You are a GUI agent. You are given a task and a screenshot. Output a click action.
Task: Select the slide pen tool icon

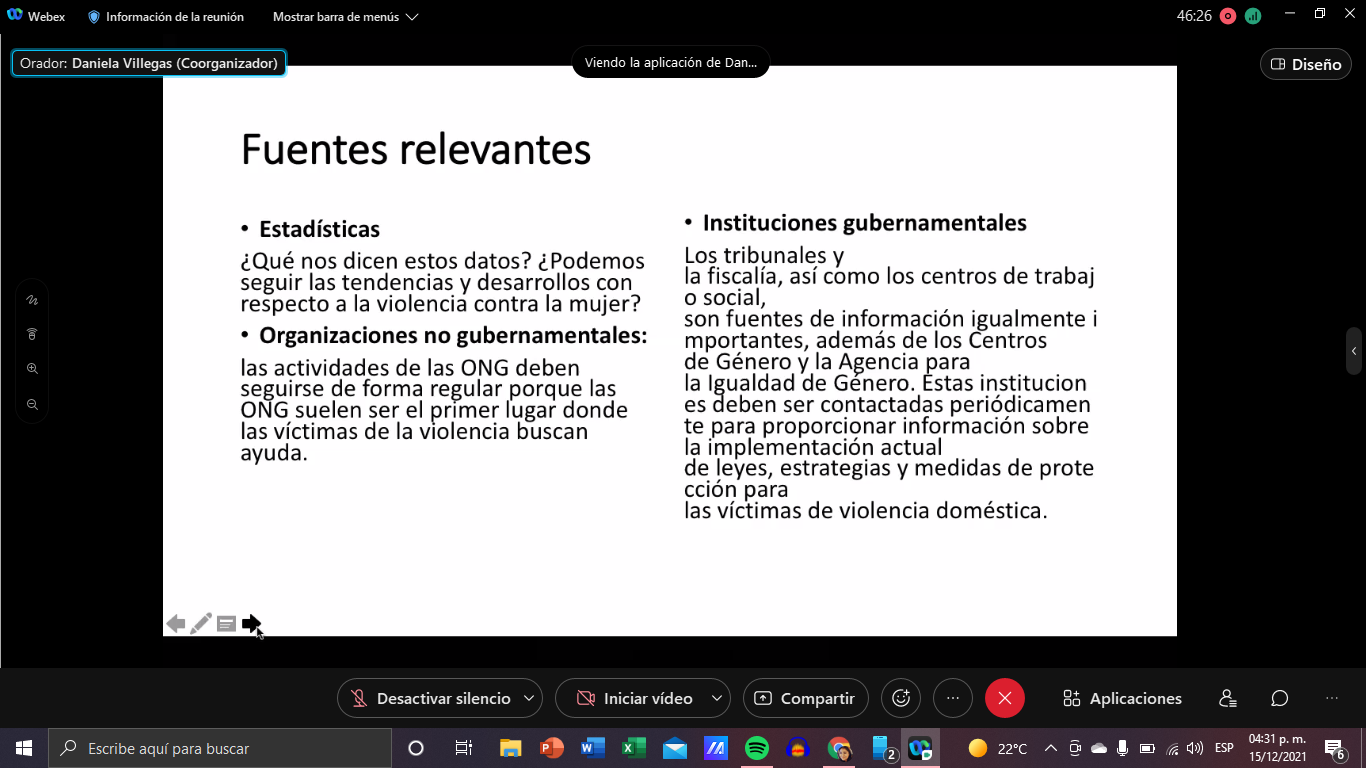pyautogui.click(x=201, y=624)
